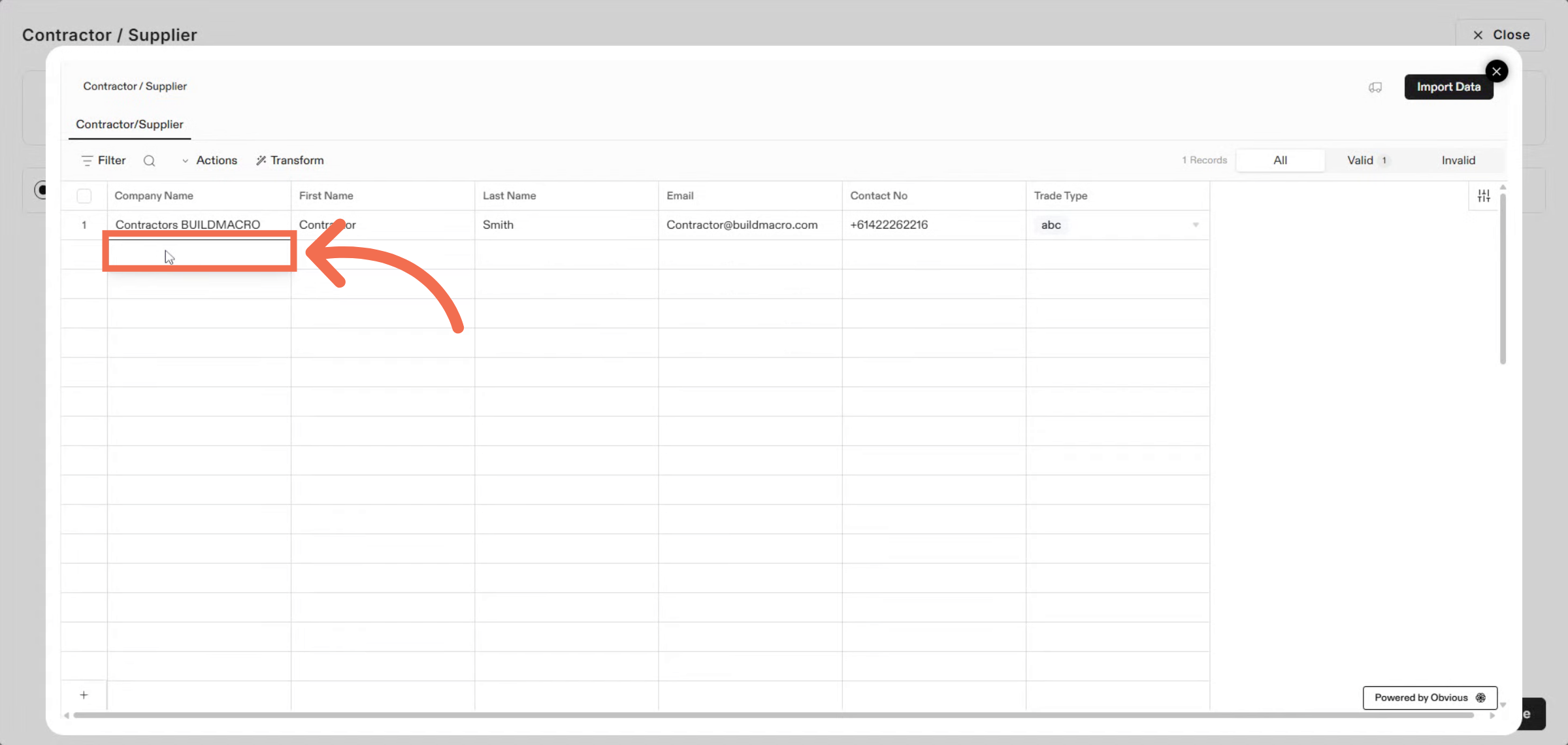Click the Transform wand icon
The width and height of the screenshot is (1568, 745).
[261, 161]
